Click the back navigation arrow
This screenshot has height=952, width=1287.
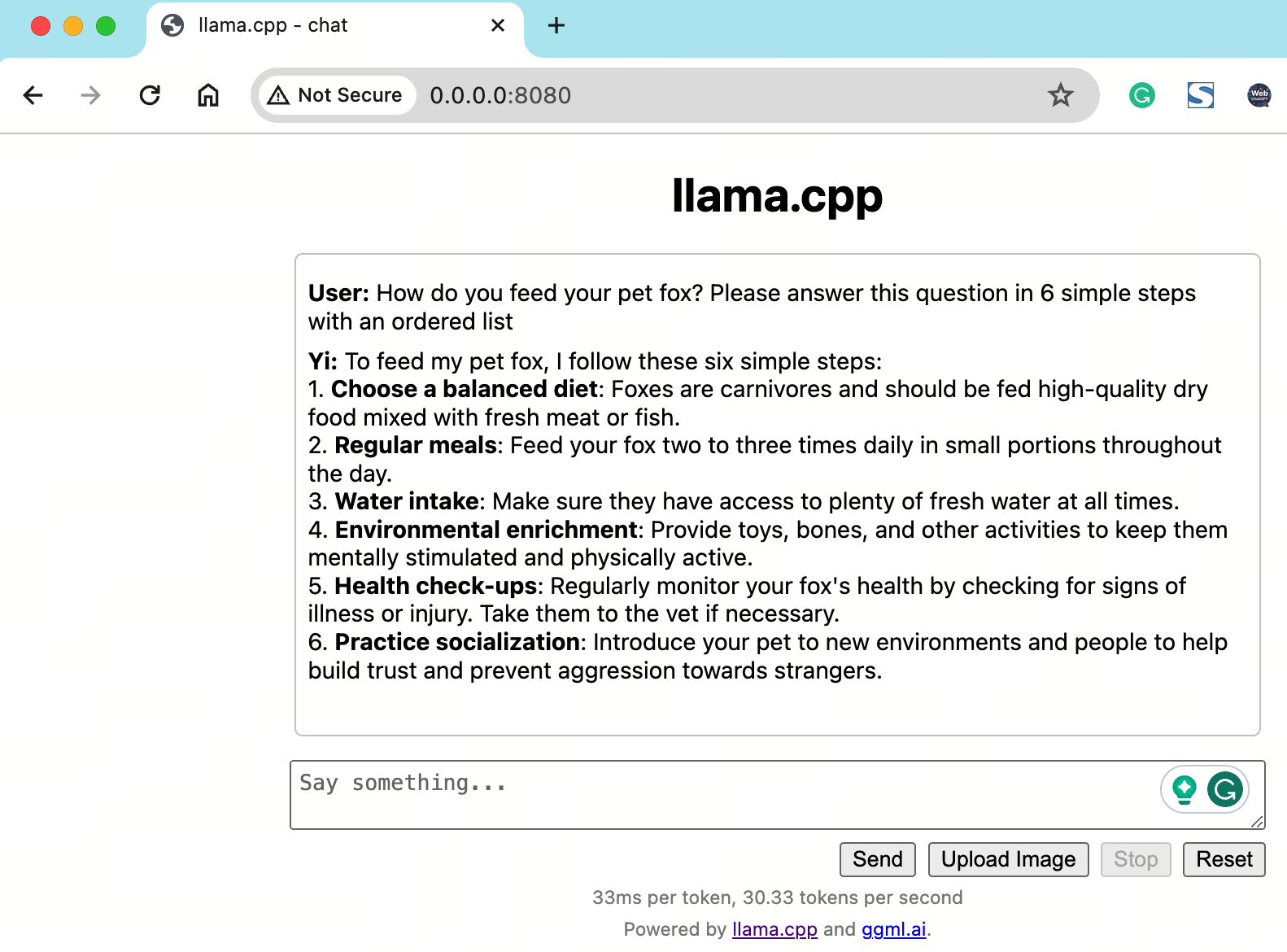click(x=33, y=95)
